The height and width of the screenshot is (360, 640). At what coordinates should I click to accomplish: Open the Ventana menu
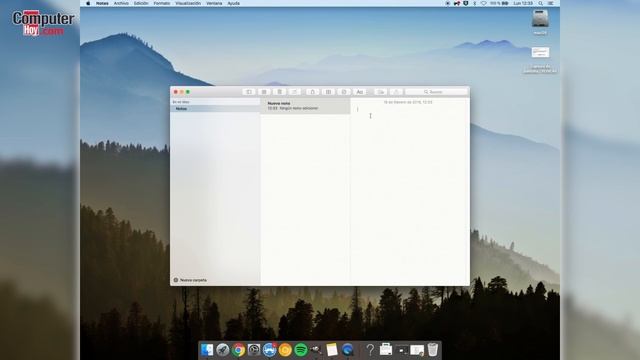coord(214,3)
